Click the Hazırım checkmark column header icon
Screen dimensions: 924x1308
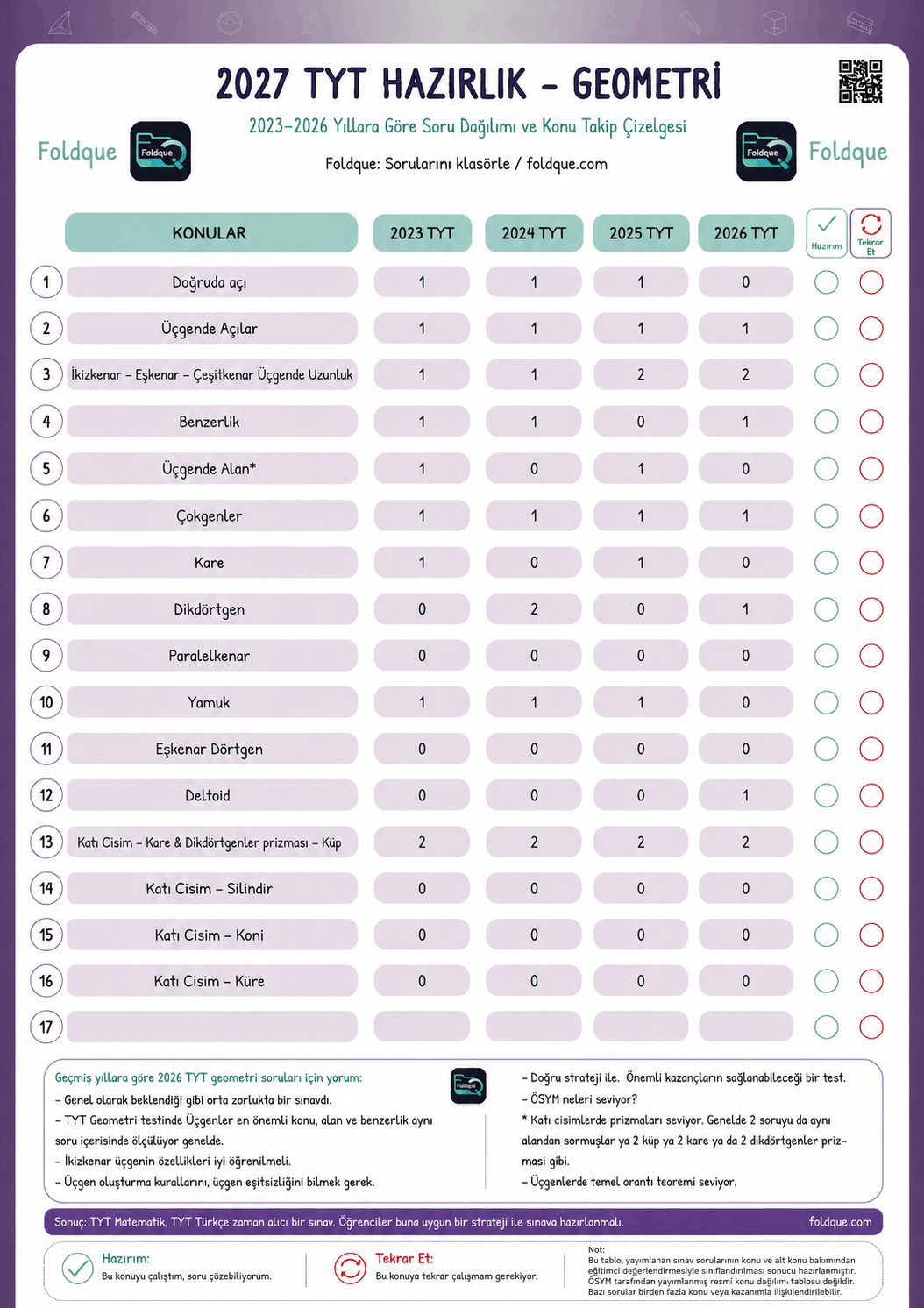click(x=827, y=232)
